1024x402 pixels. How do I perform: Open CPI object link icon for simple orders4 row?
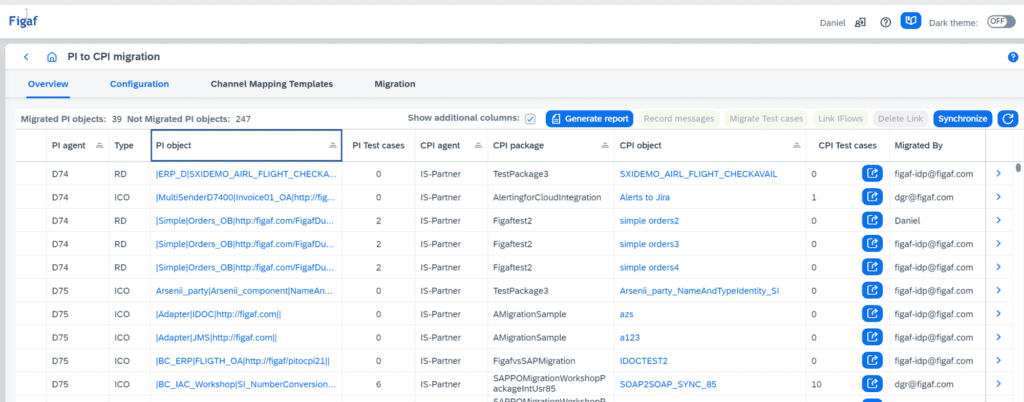click(872, 267)
